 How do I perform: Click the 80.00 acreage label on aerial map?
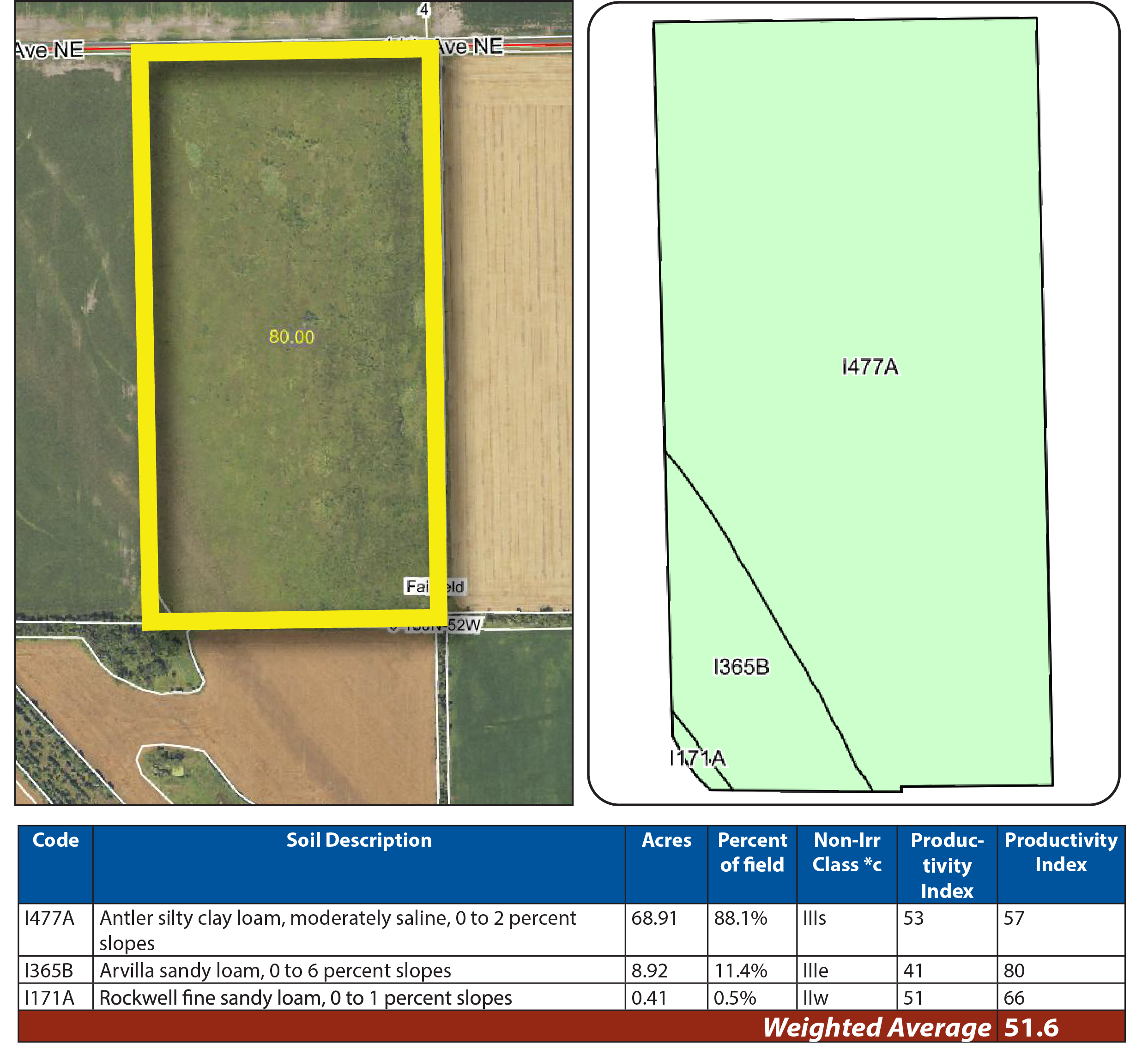pos(291,337)
